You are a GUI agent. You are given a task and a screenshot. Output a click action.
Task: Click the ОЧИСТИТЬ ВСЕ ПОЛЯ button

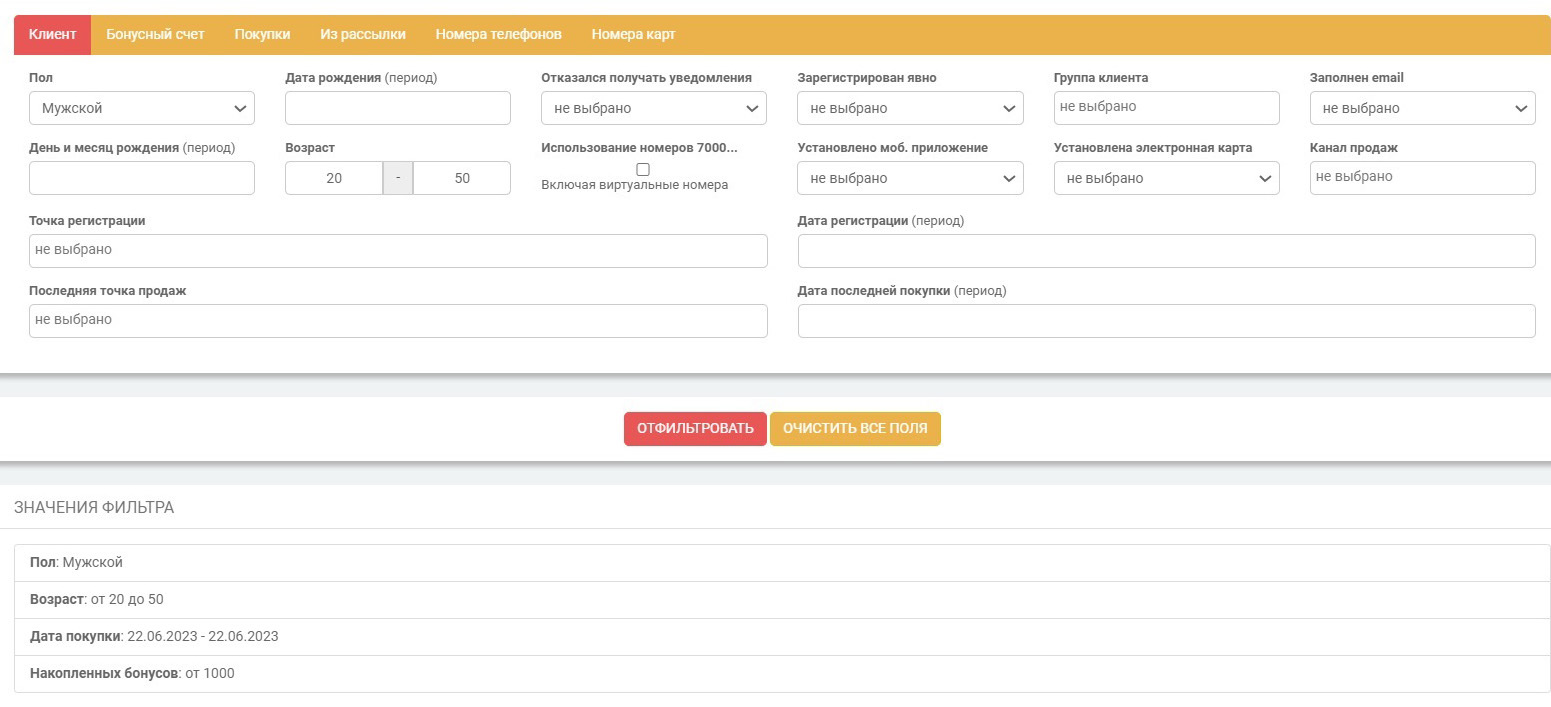[855, 429]
